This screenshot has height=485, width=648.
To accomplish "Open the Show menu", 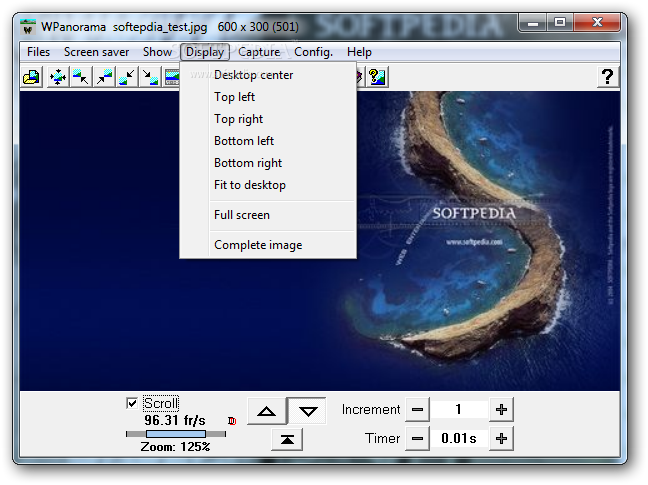I will click(x=157, y=52).
